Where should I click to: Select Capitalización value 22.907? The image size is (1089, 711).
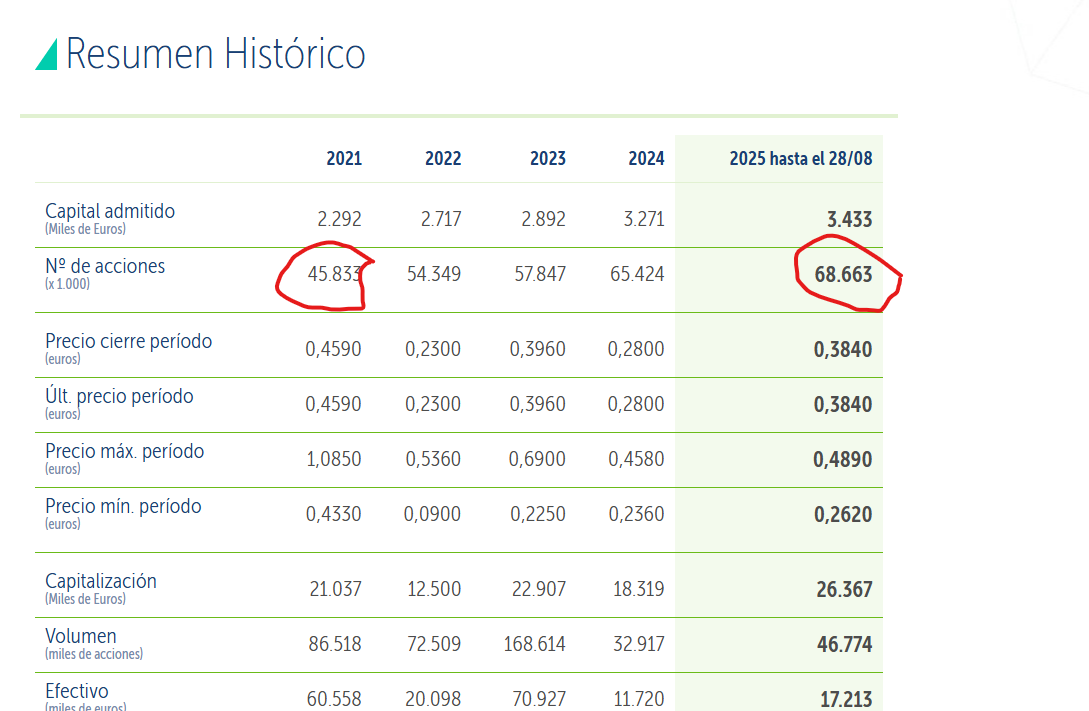(x=539, y=588)
